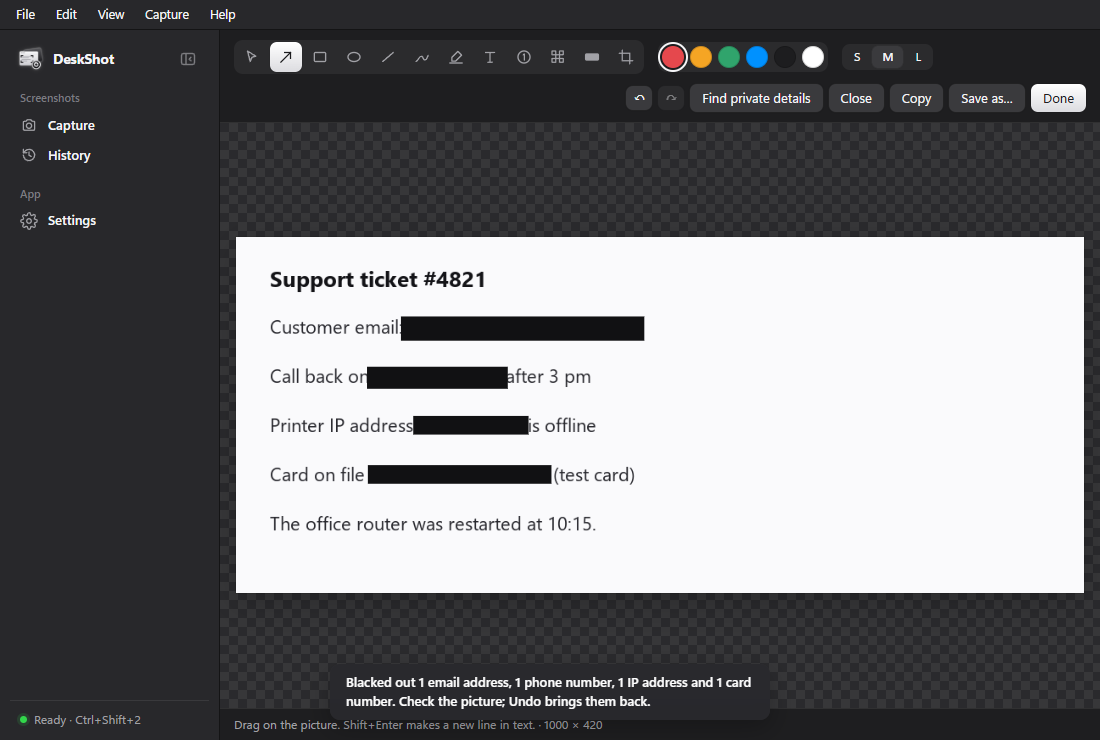Pick the red color swatch
This screenshot has width=1100, height=740.
673,58
